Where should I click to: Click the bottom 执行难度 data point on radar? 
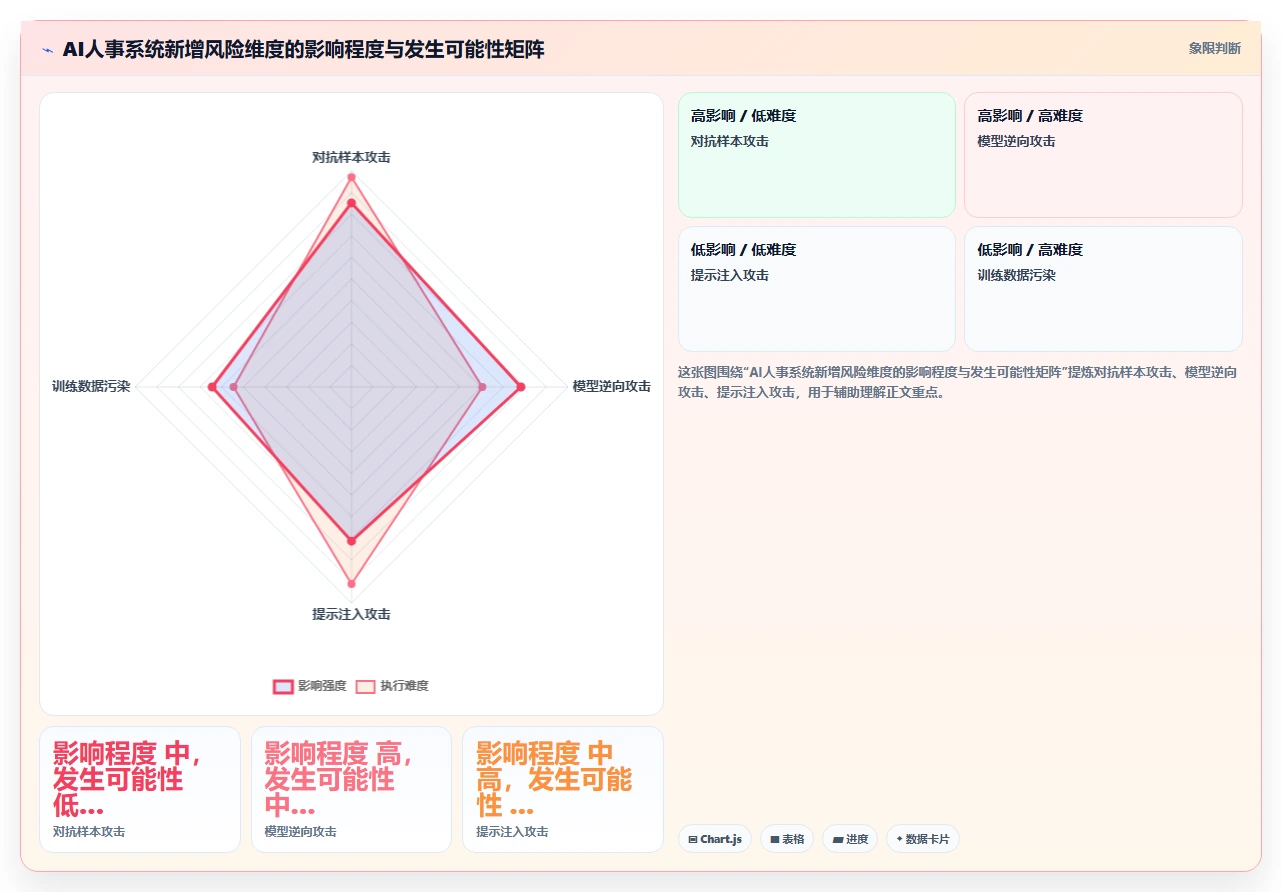click(x=351, y=583)
